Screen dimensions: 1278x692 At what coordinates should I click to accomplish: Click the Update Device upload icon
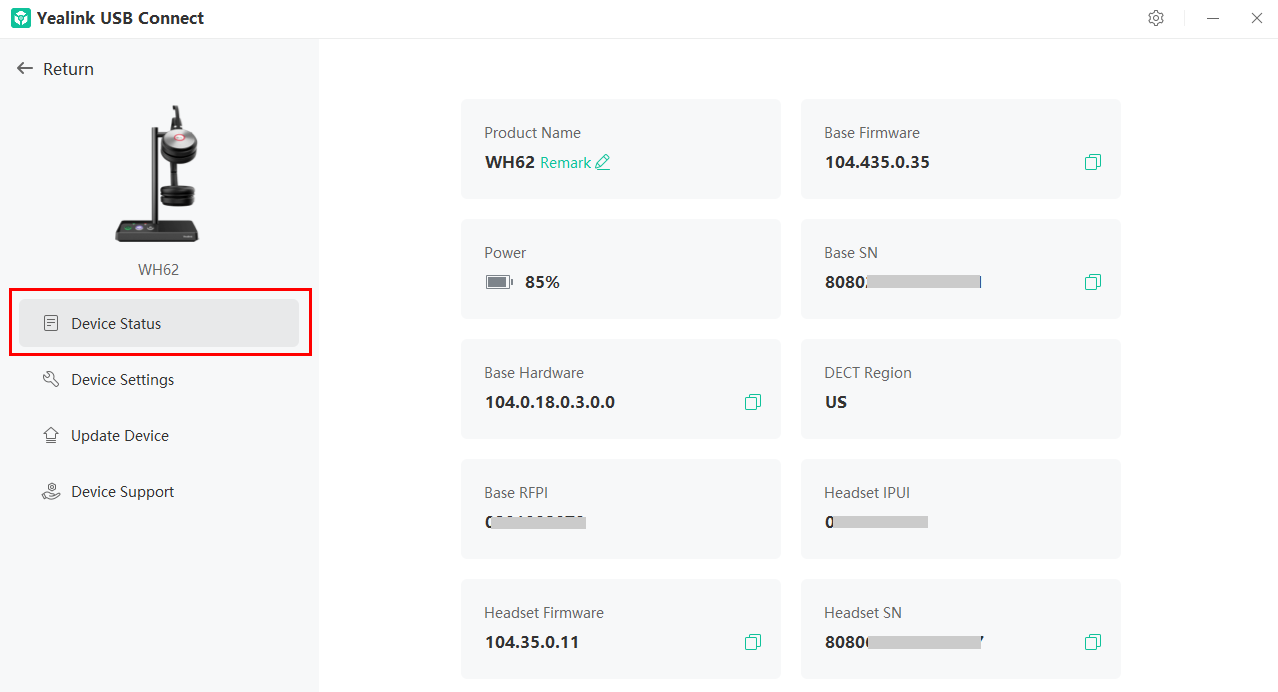point(51,436)
